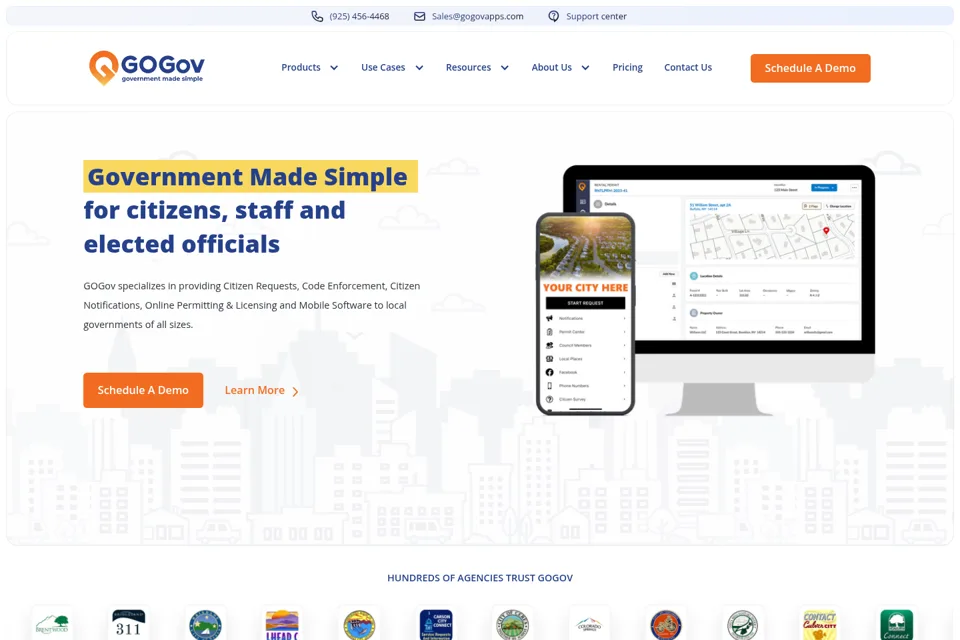Go to the Pricing page
960x640 pixels.
628,67
